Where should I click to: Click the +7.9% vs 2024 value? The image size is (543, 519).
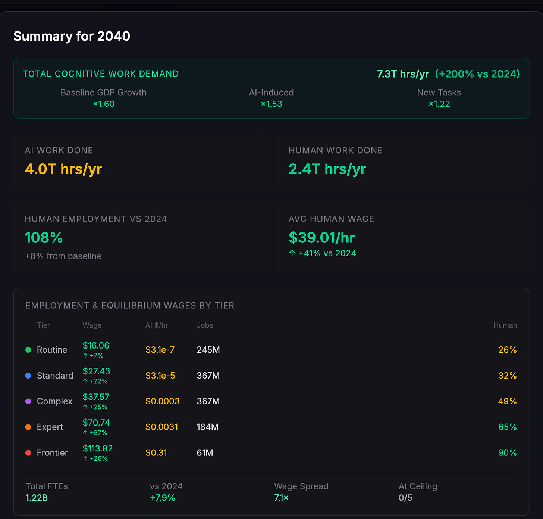[x=163, y=498]
